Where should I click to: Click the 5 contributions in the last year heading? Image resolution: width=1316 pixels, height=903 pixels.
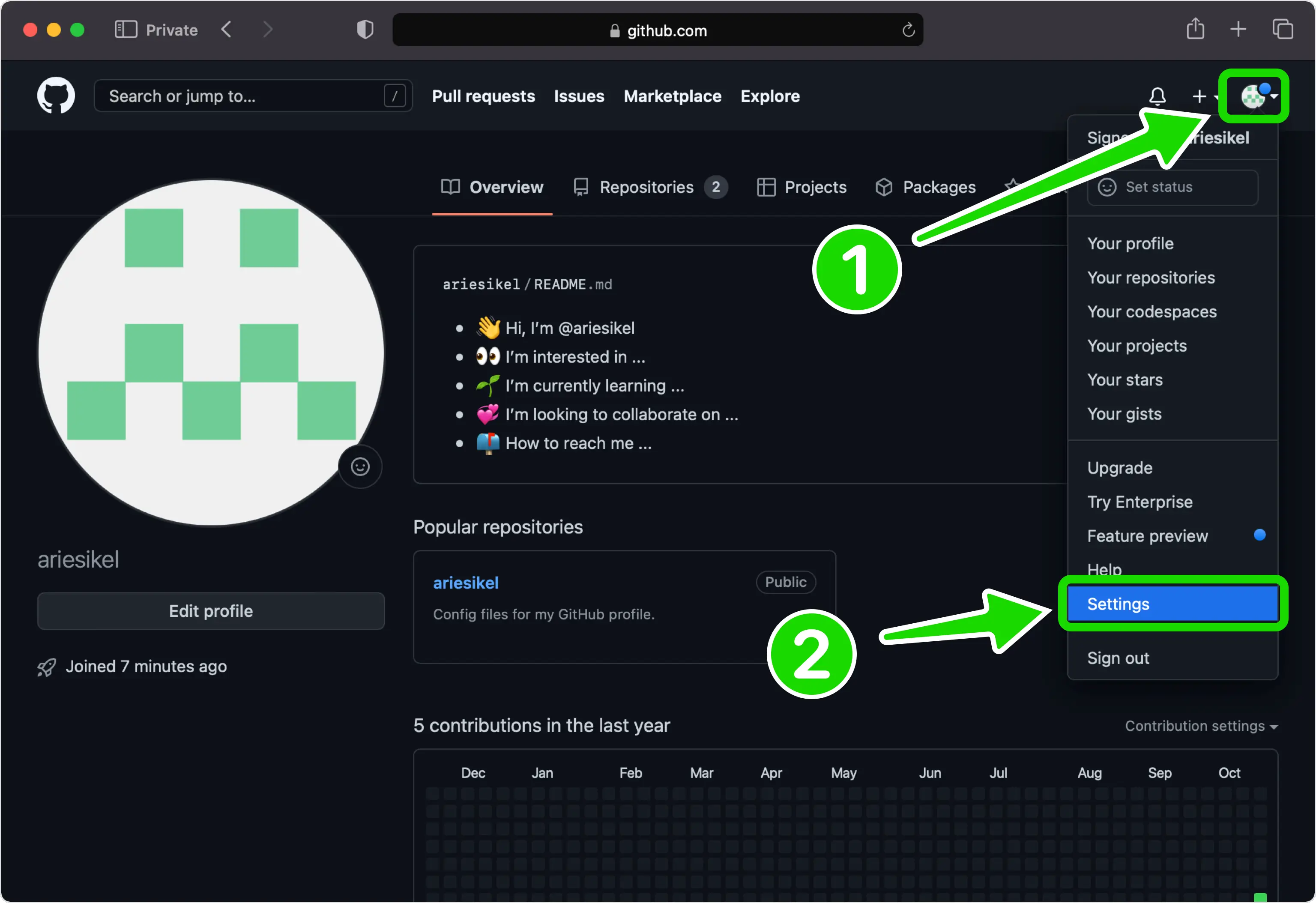(x=541, y=725)
